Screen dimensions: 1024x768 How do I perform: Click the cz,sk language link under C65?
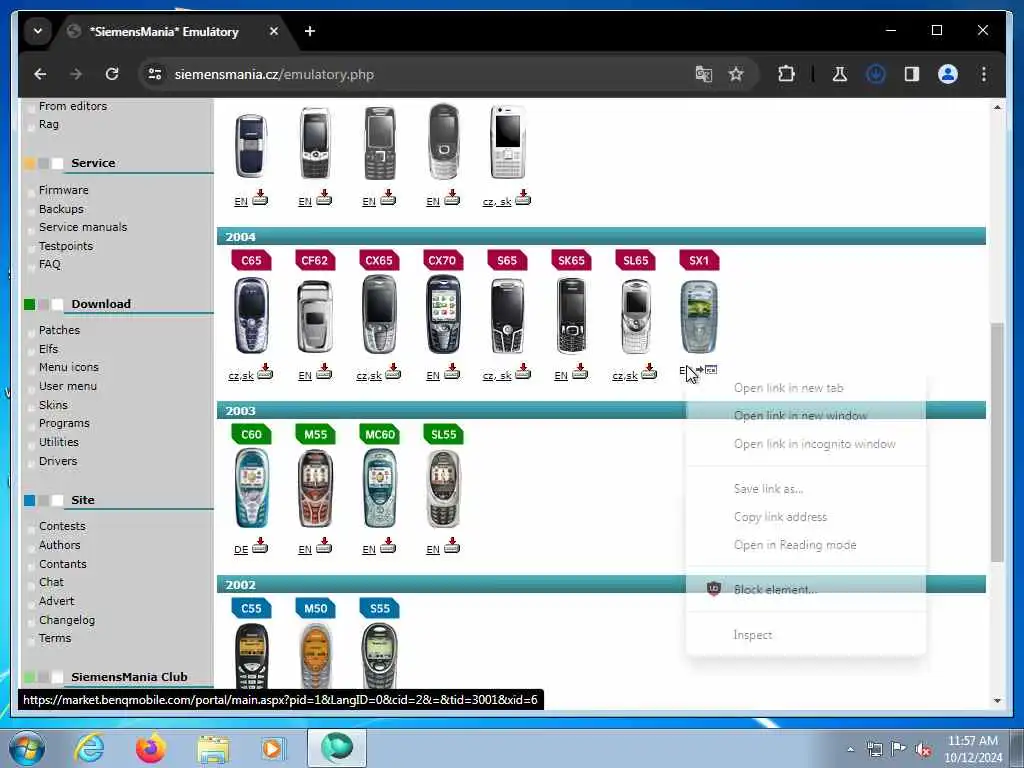(241, 376)
